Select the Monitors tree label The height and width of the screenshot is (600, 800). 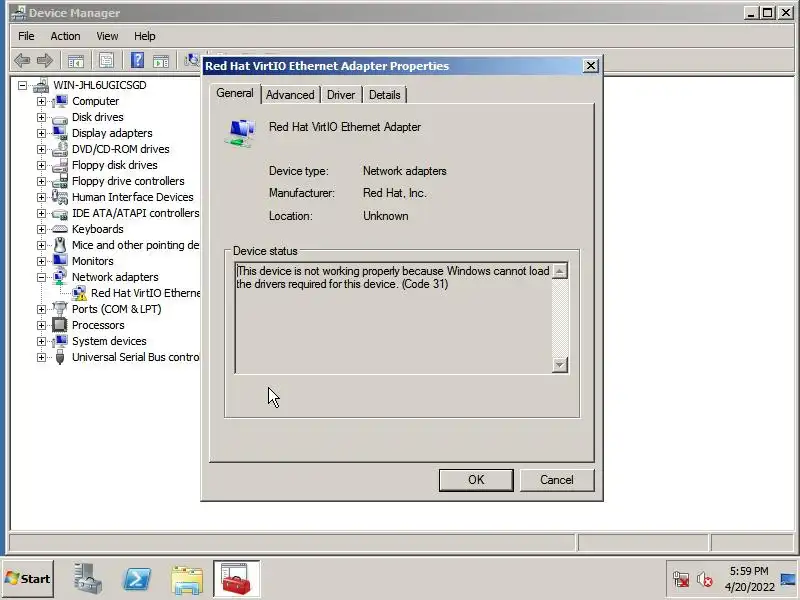[x=92, y=261]
